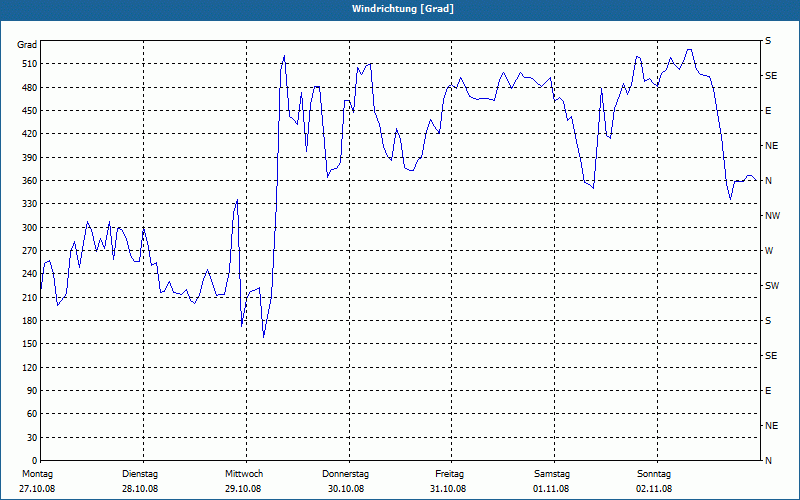Select the 390 value on the degree axis
Image resolution: width=800 pixels, height=500 pixels.
click(29, 158)
